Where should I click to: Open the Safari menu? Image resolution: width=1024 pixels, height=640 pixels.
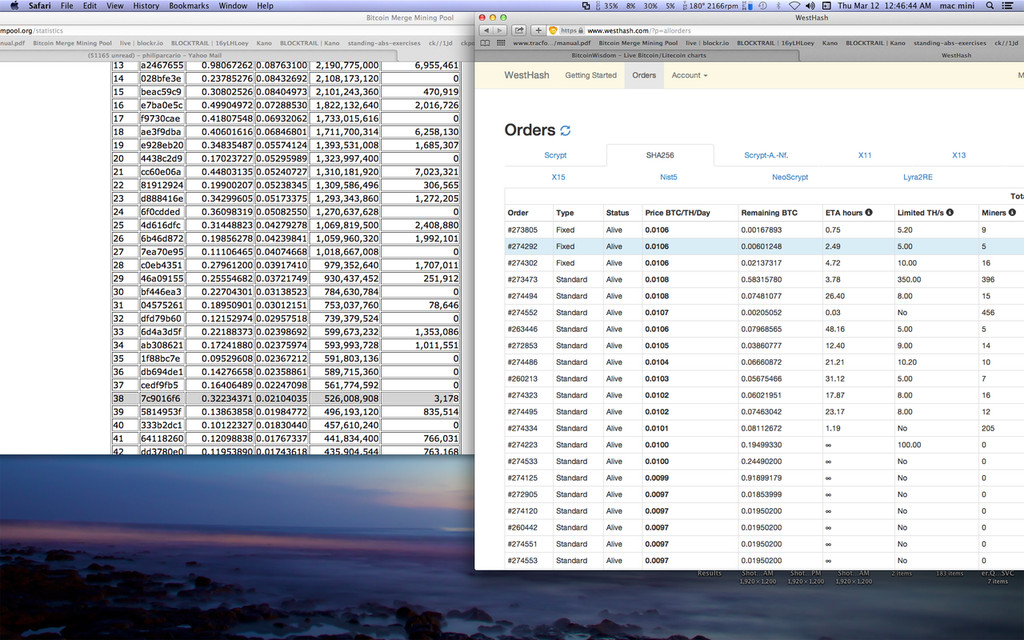click(40, 6)
